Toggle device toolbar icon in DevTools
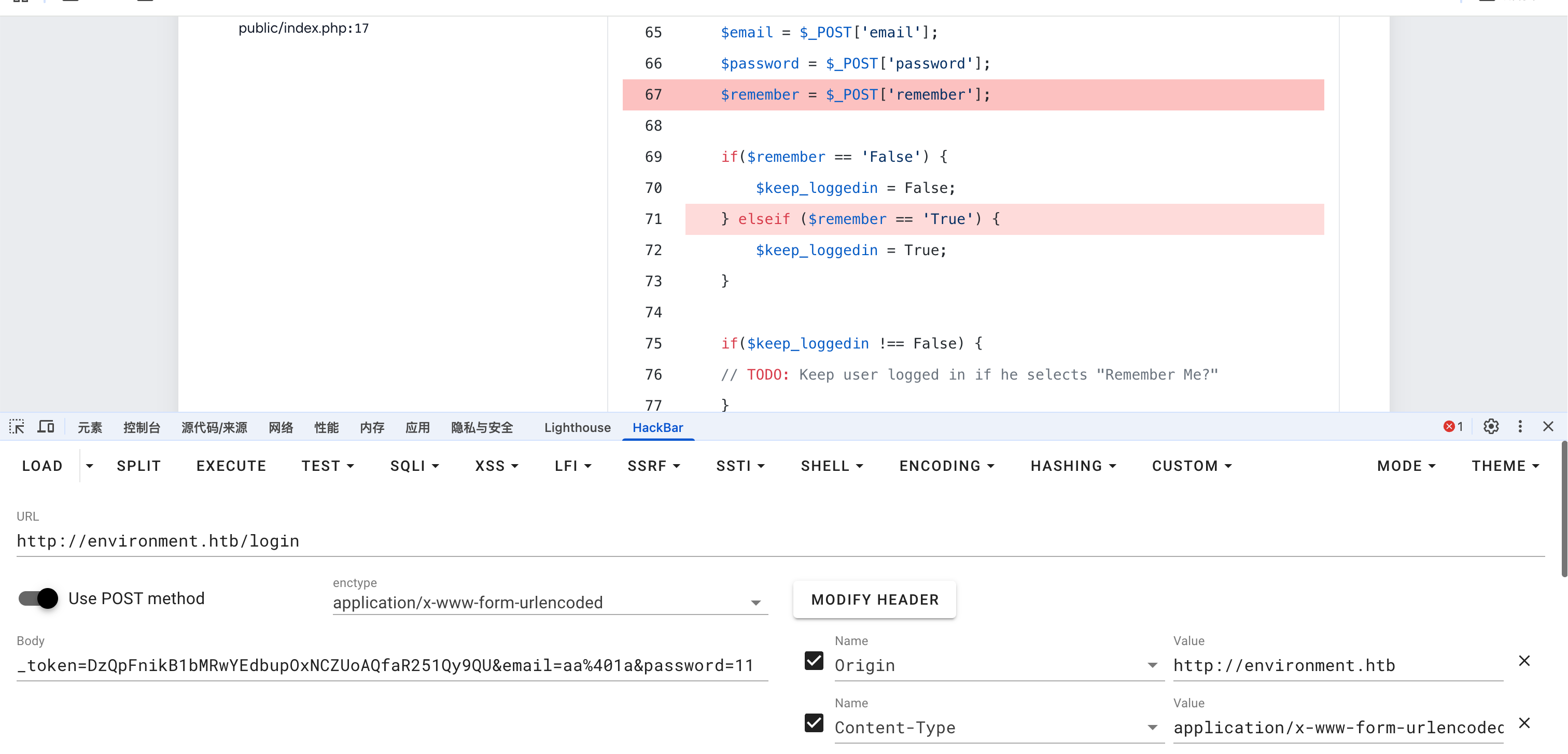This screenshot has height=754, width=1568. pos(46,427)
